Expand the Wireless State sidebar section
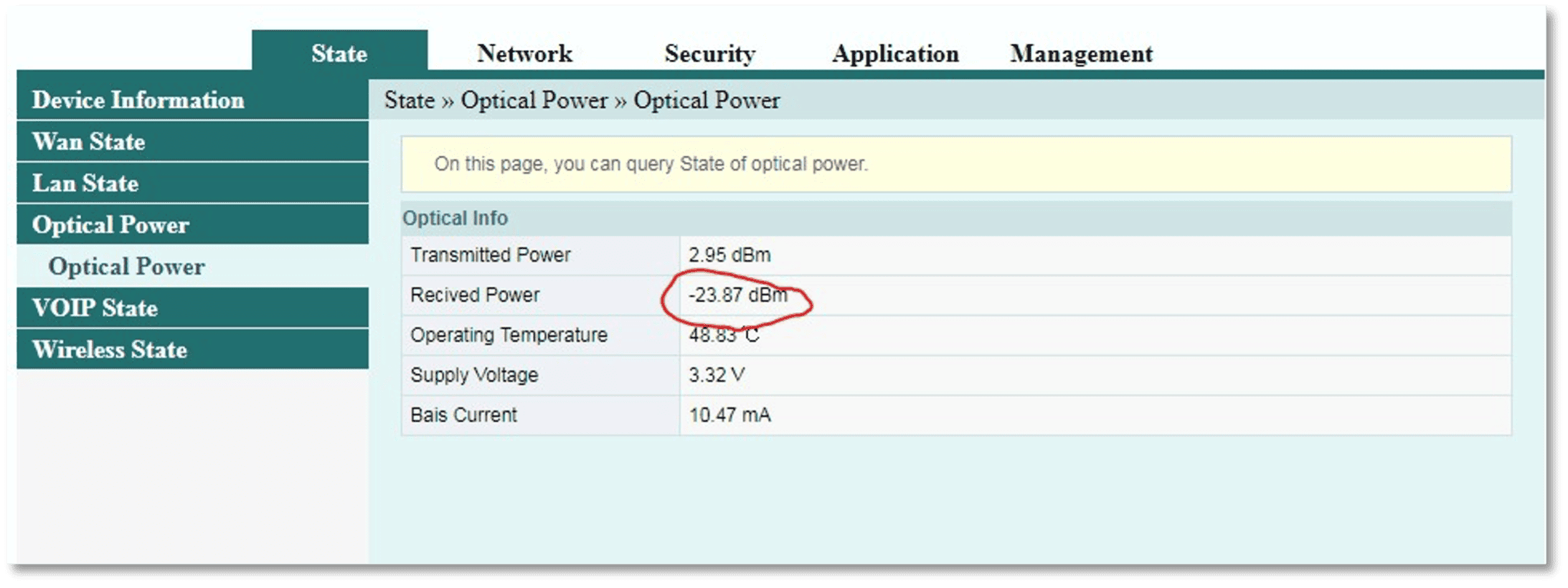 (110, 349)
